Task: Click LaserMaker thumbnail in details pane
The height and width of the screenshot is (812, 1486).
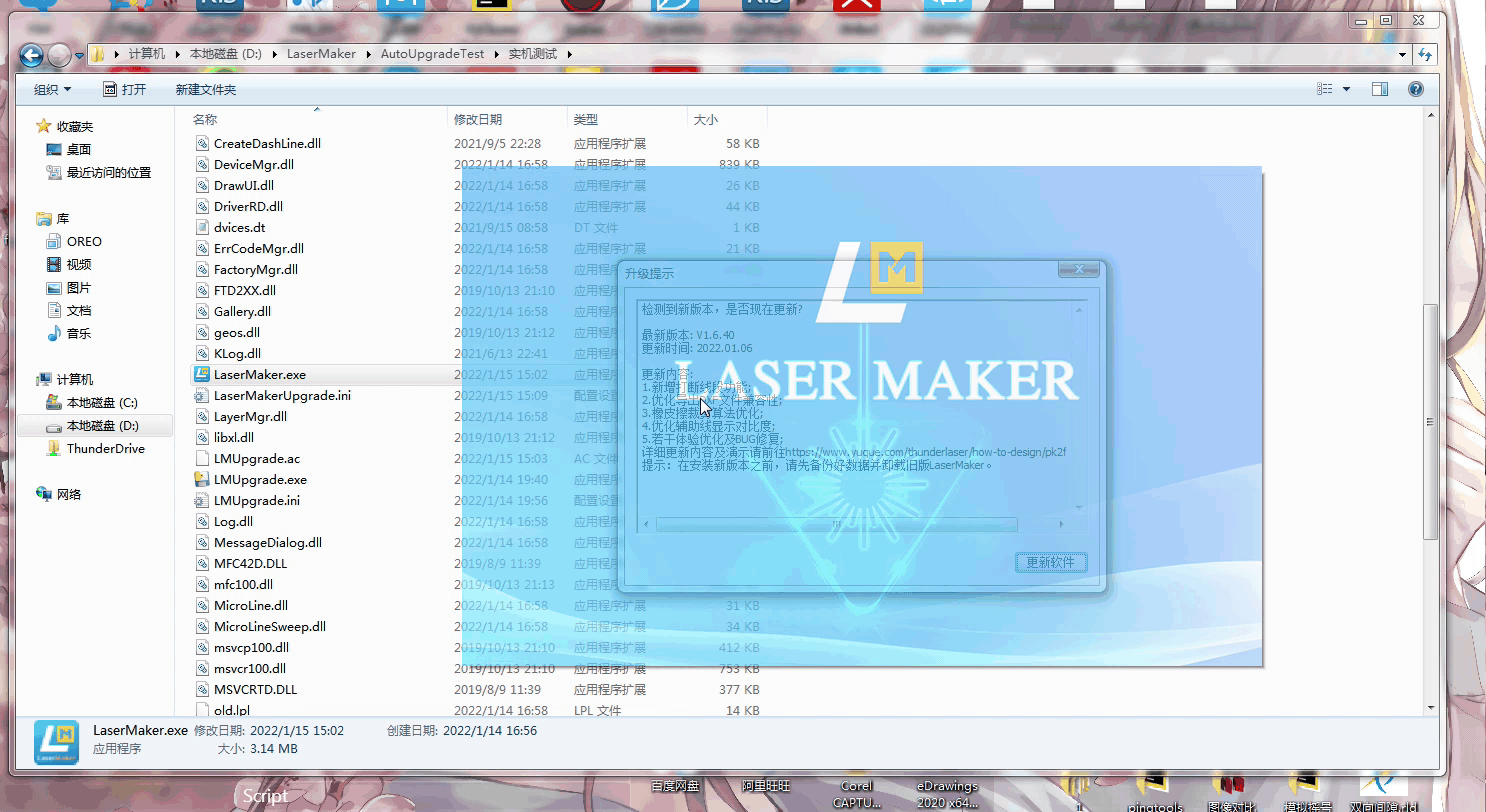Action: (x=56, y=742)
